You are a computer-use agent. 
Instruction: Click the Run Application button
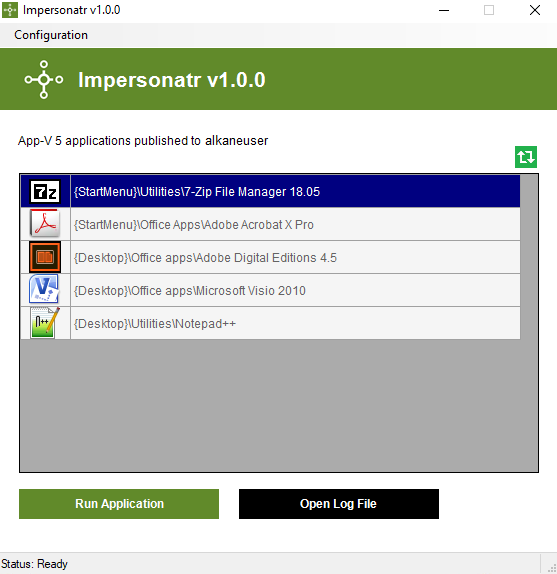[x=119, y=504]
